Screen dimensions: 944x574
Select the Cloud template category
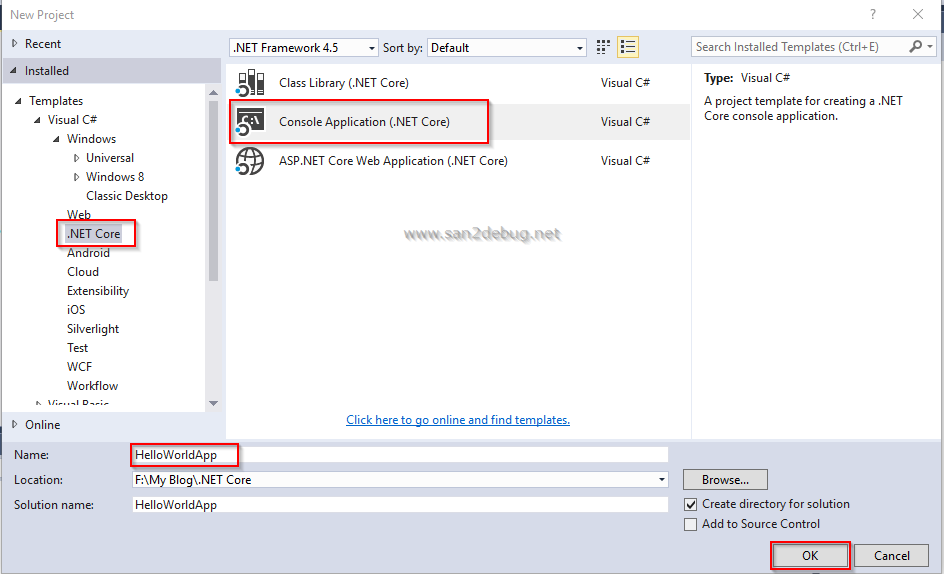[83, 272]
